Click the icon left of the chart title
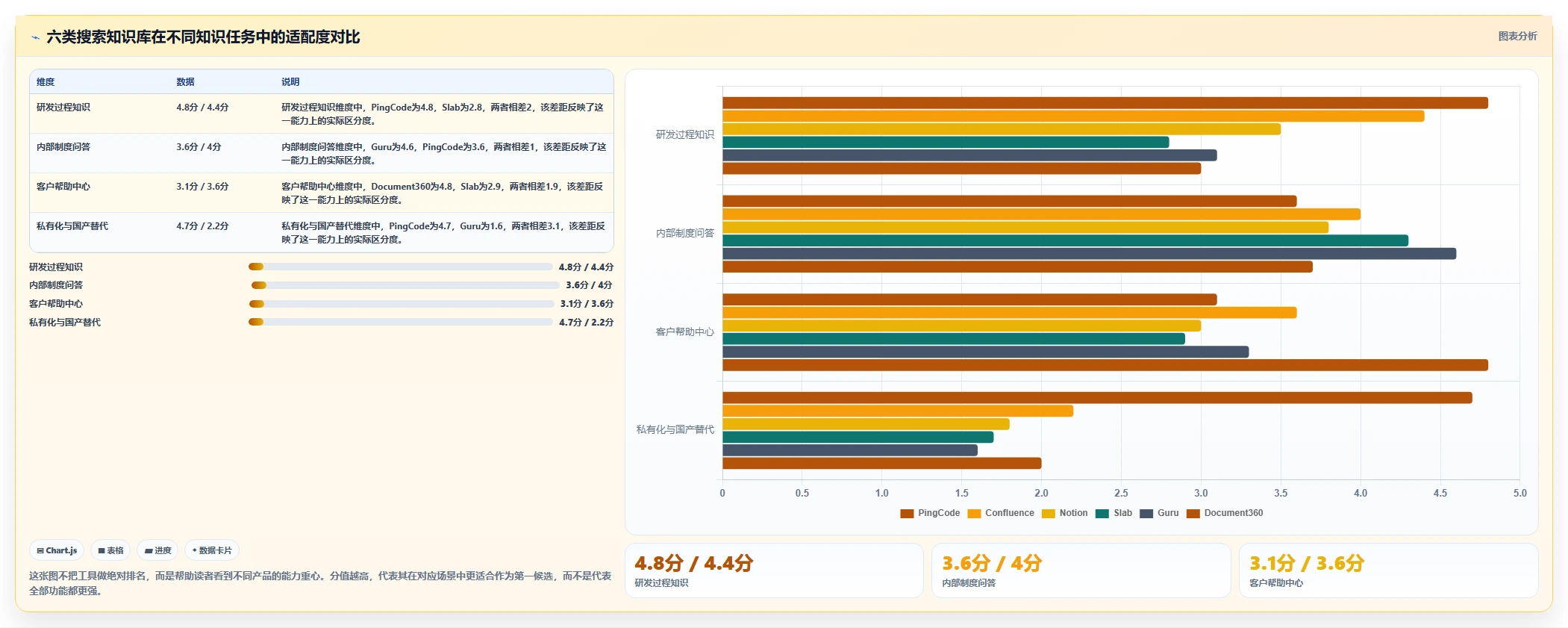Viewport: 1568px width, 628px height. point(35,37)
